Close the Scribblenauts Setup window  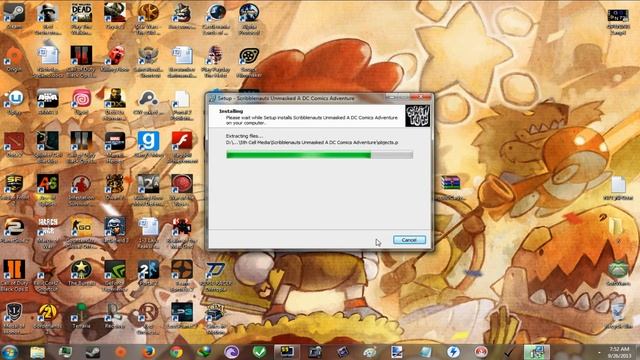[421, 98]
